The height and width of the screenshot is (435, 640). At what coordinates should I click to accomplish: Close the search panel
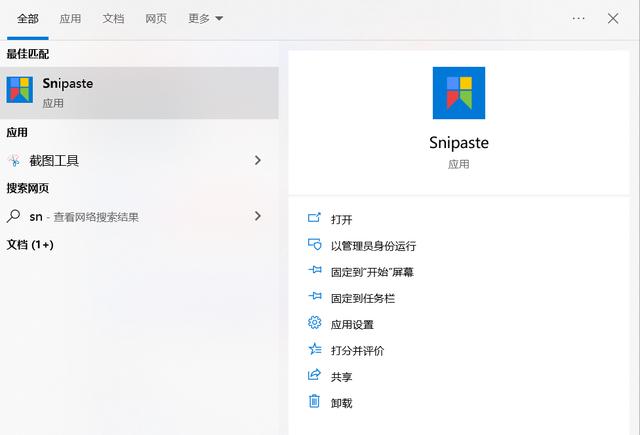pos(613,18)
